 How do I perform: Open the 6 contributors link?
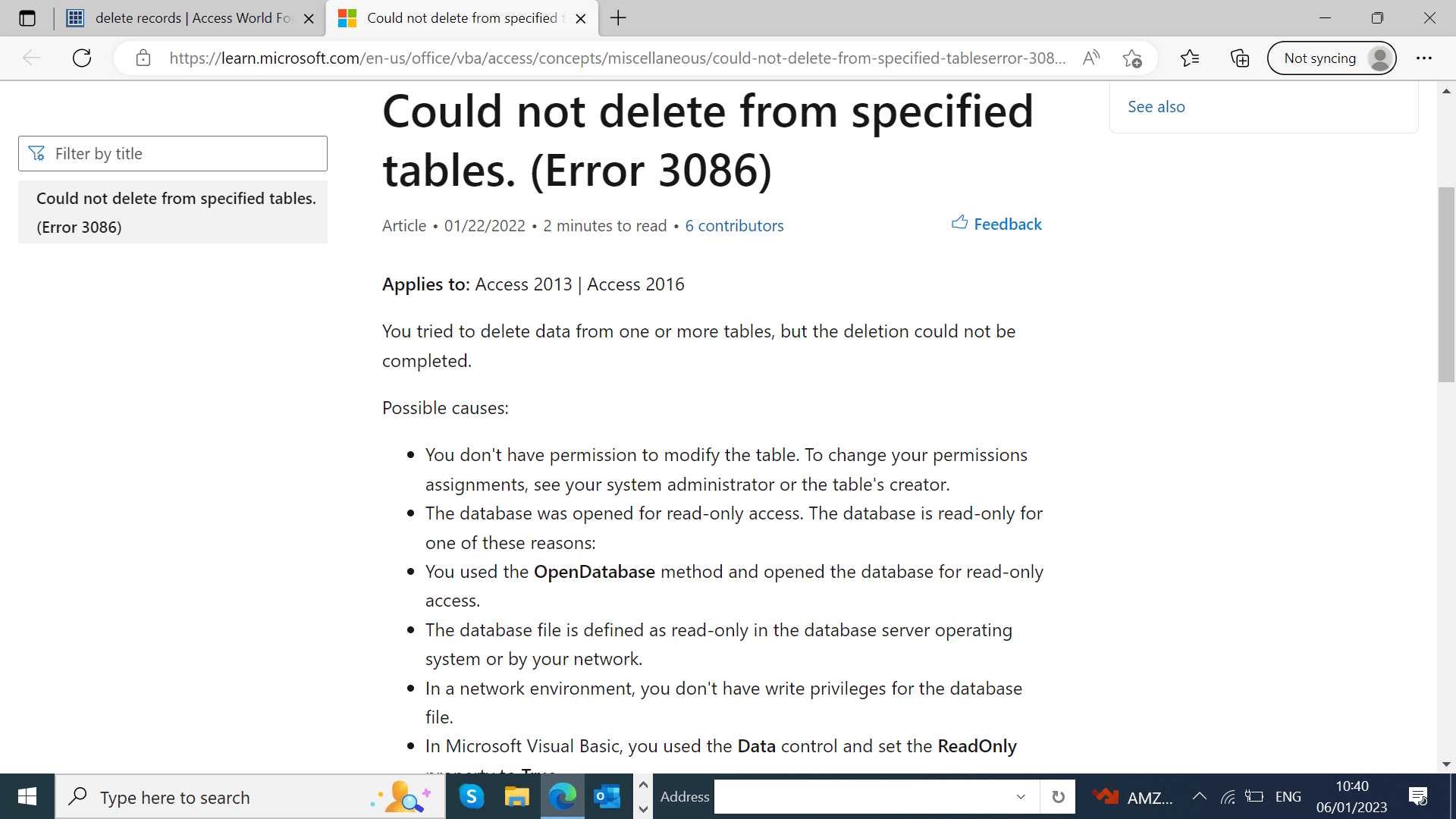(733, 225)
